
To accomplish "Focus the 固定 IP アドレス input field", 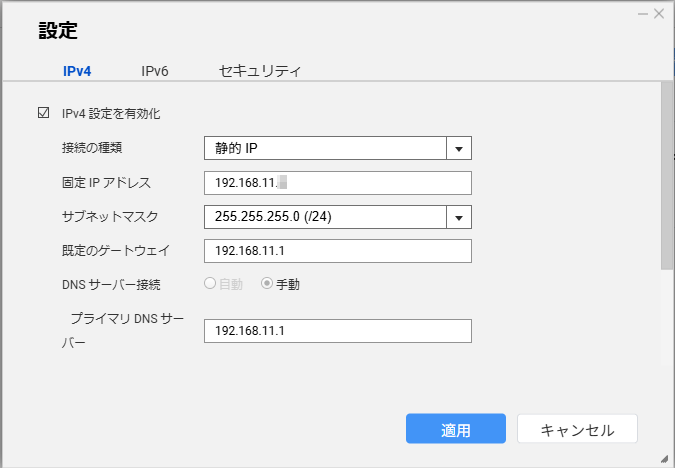I will 337,183.
